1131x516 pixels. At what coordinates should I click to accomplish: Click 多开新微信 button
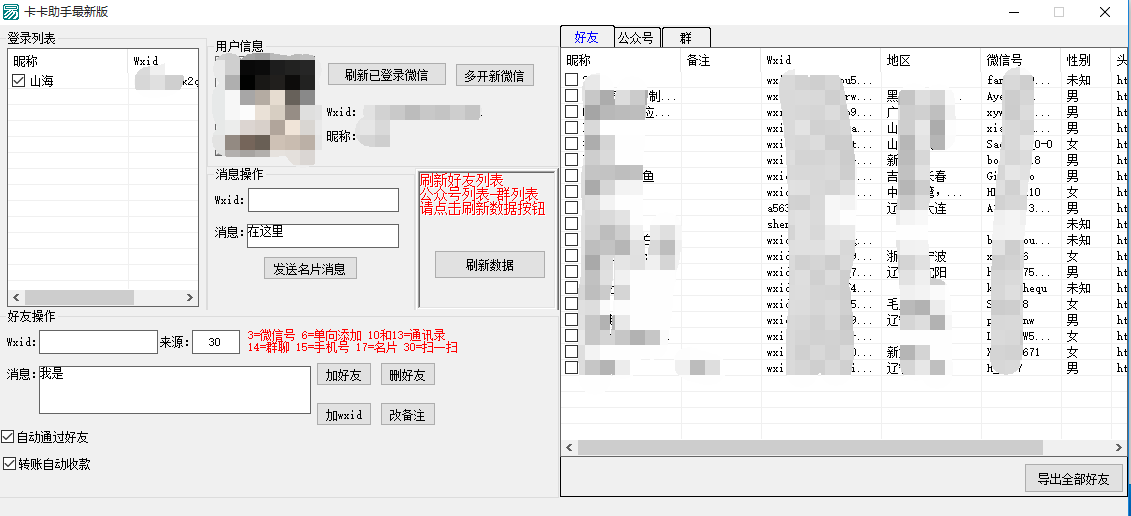click(495, 75)
